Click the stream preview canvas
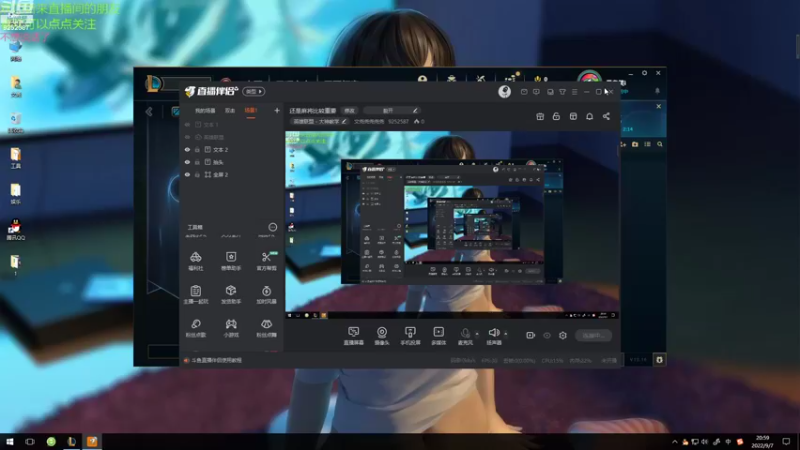800x450 pixels. tap(452, 225)
